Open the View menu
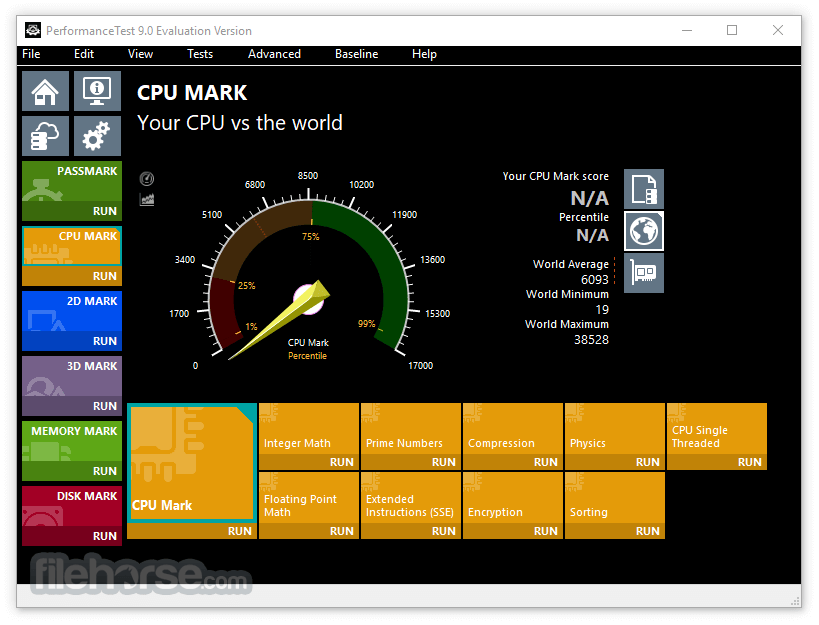 tap(141, 54)
